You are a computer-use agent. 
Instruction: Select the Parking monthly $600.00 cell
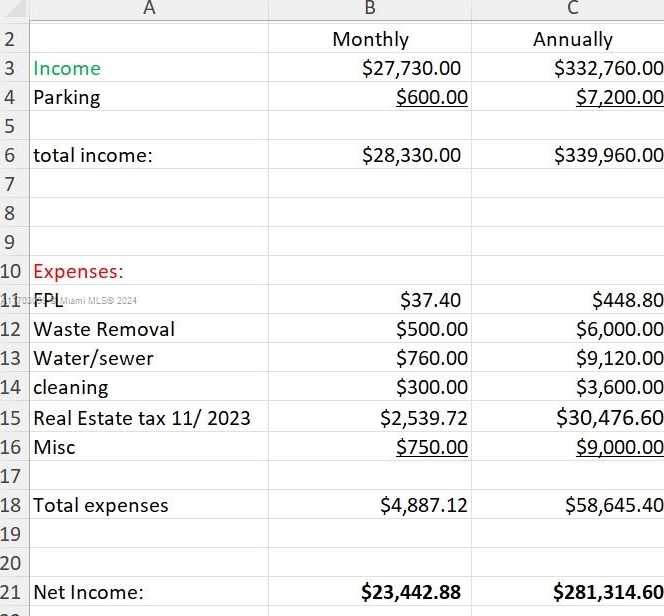pos(370,97)
